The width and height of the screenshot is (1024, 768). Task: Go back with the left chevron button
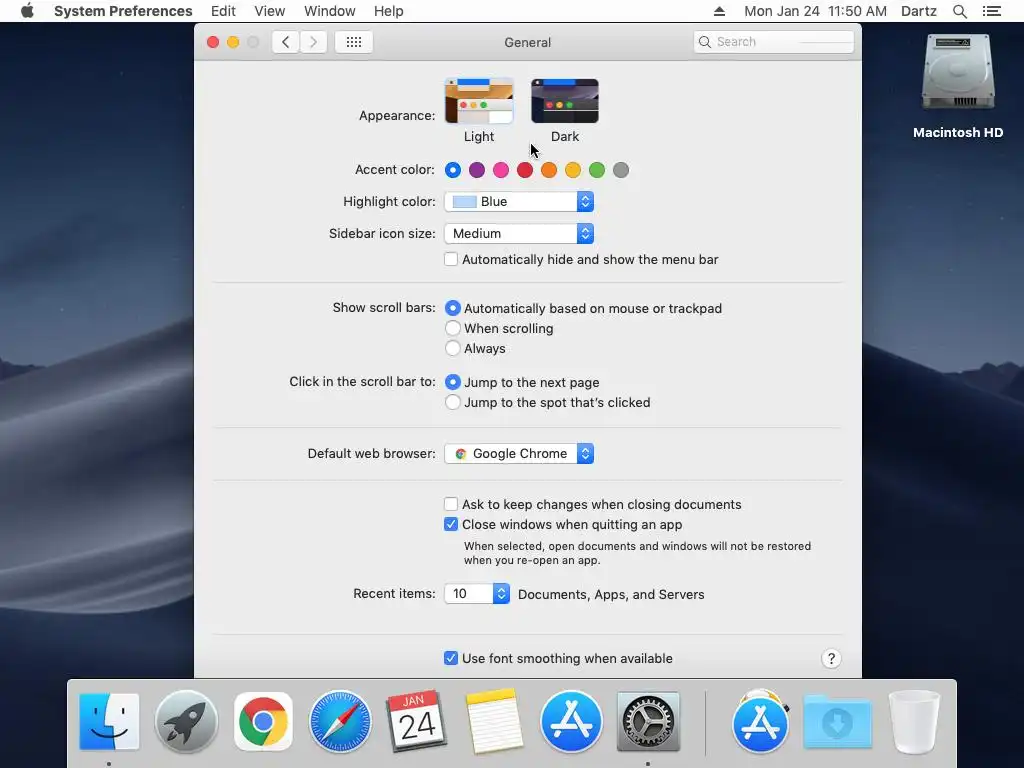(285, 42)
